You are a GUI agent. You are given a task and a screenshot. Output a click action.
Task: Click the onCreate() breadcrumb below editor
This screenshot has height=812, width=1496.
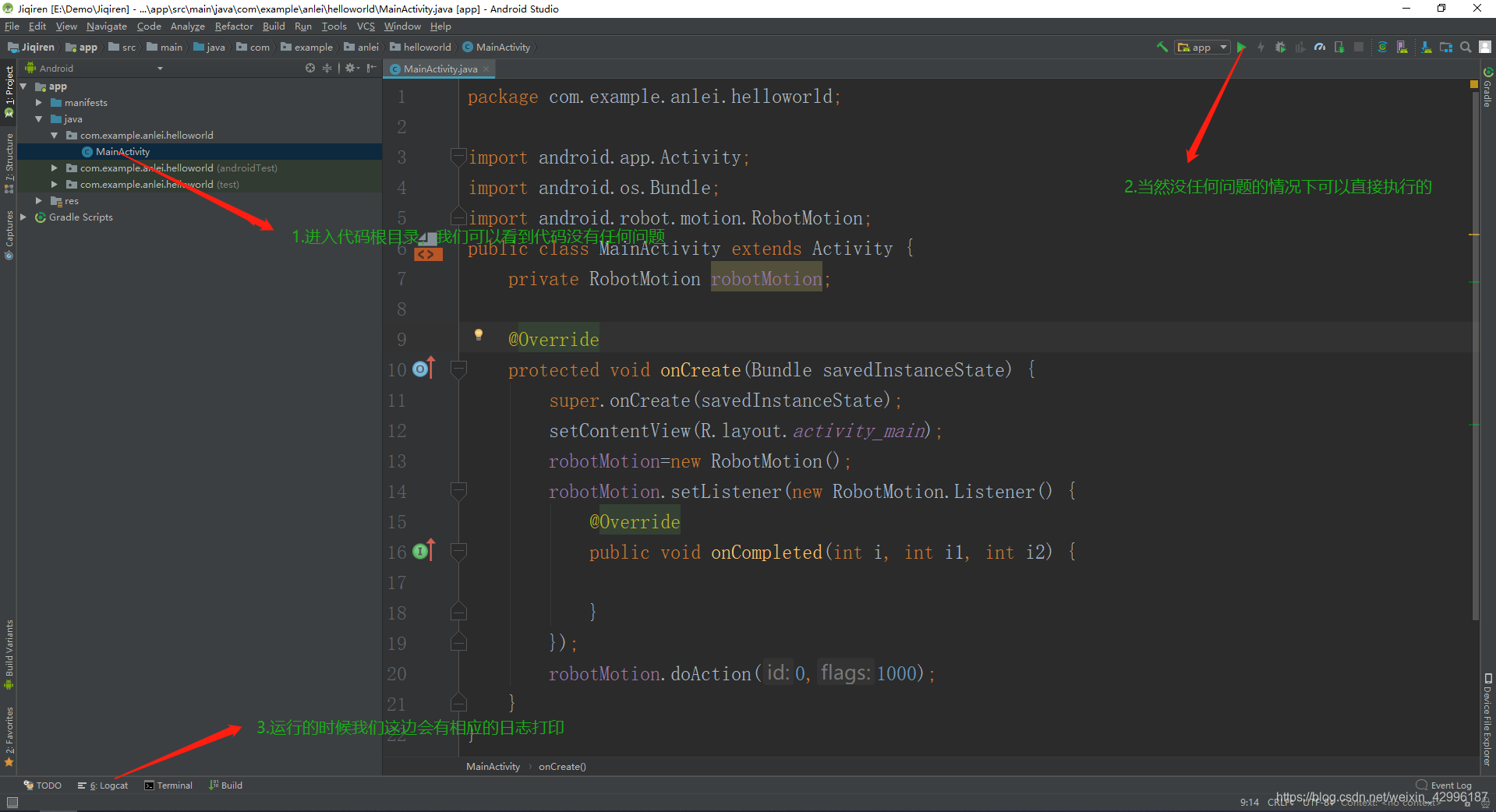click(x=562, y=767)
